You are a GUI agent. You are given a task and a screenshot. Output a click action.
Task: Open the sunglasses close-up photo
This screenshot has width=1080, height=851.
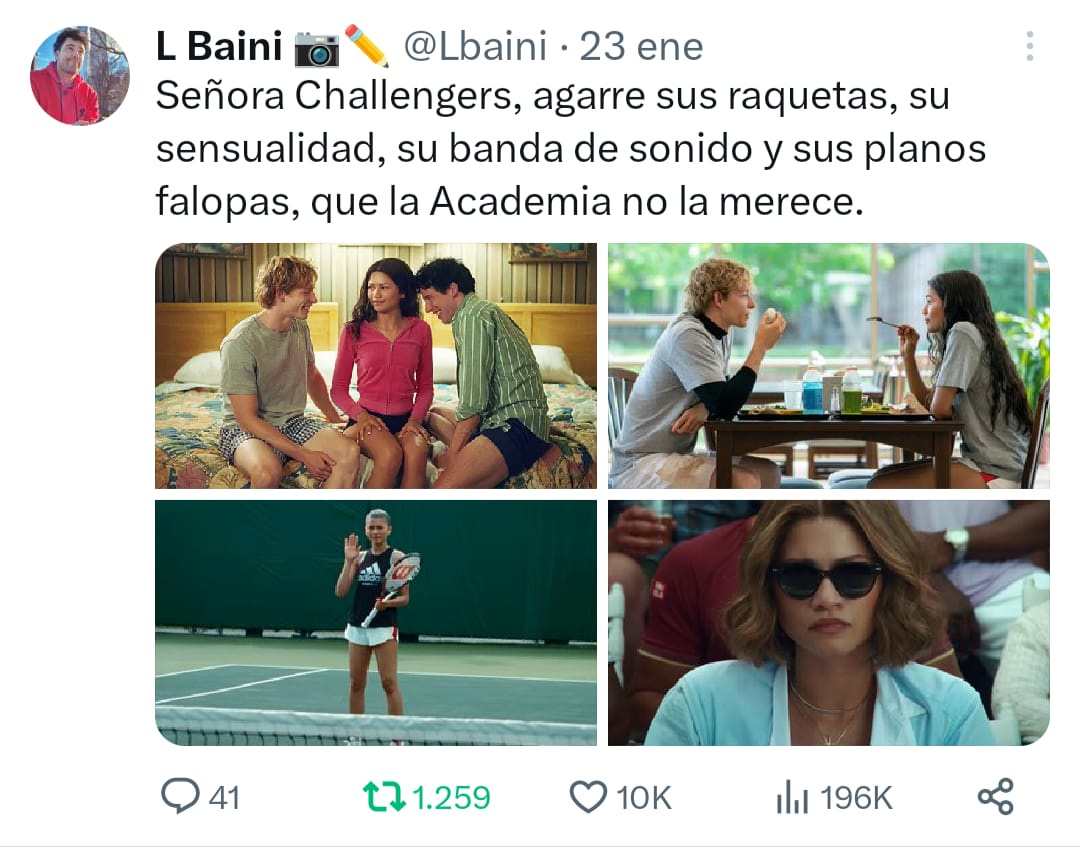tap(829, 623)
